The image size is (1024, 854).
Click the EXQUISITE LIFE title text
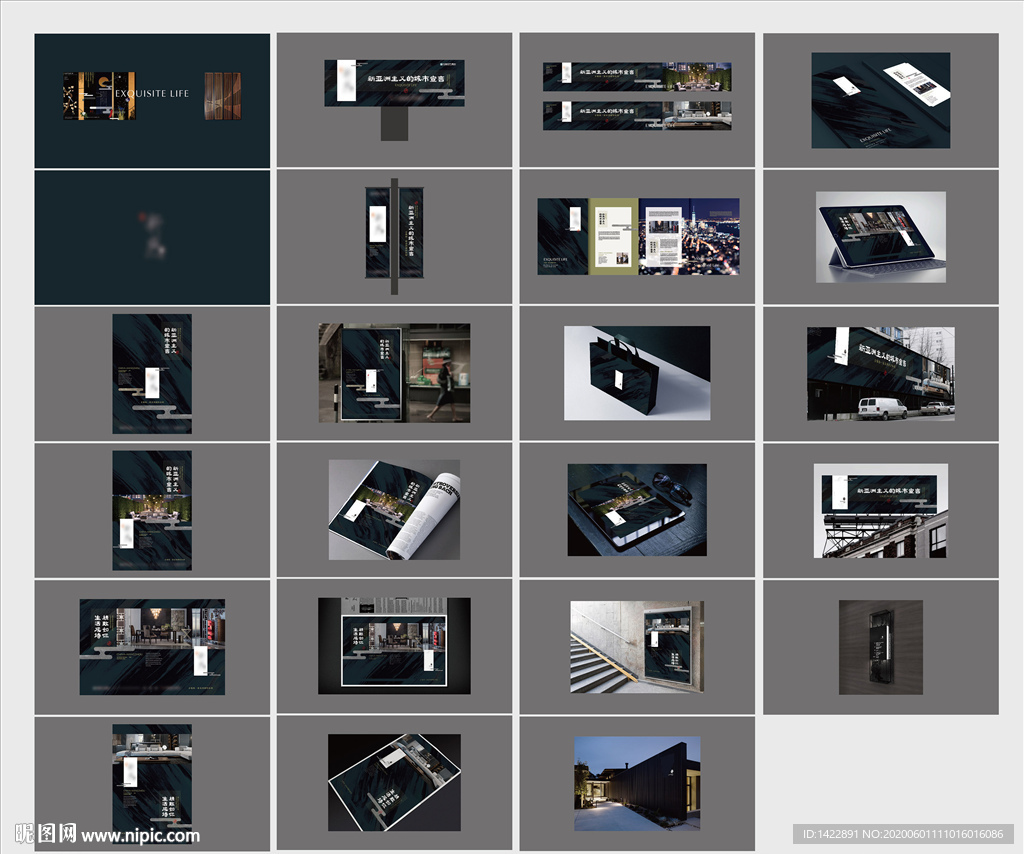tap(152, 93)
